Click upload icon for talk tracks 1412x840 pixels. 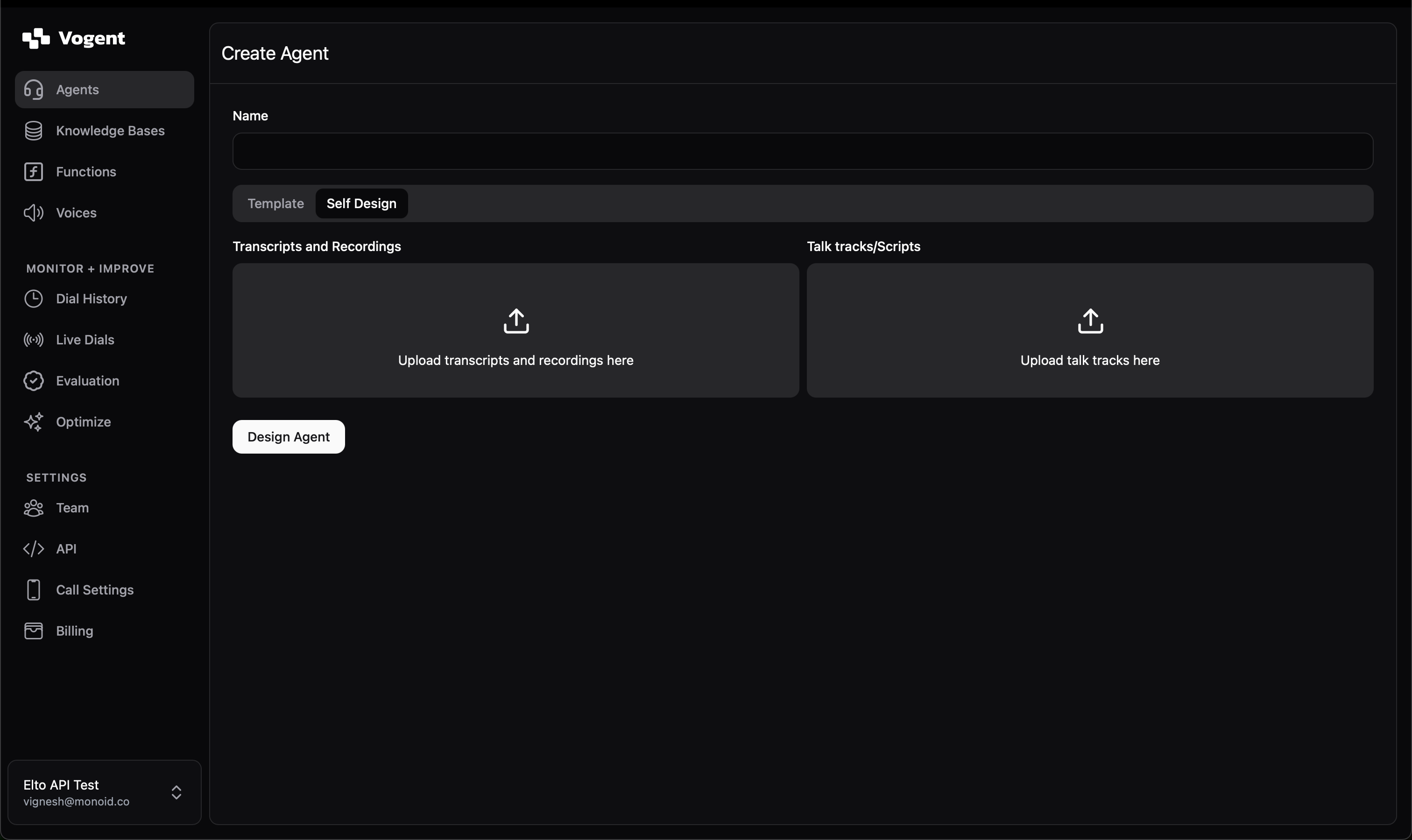point(1090,321)
